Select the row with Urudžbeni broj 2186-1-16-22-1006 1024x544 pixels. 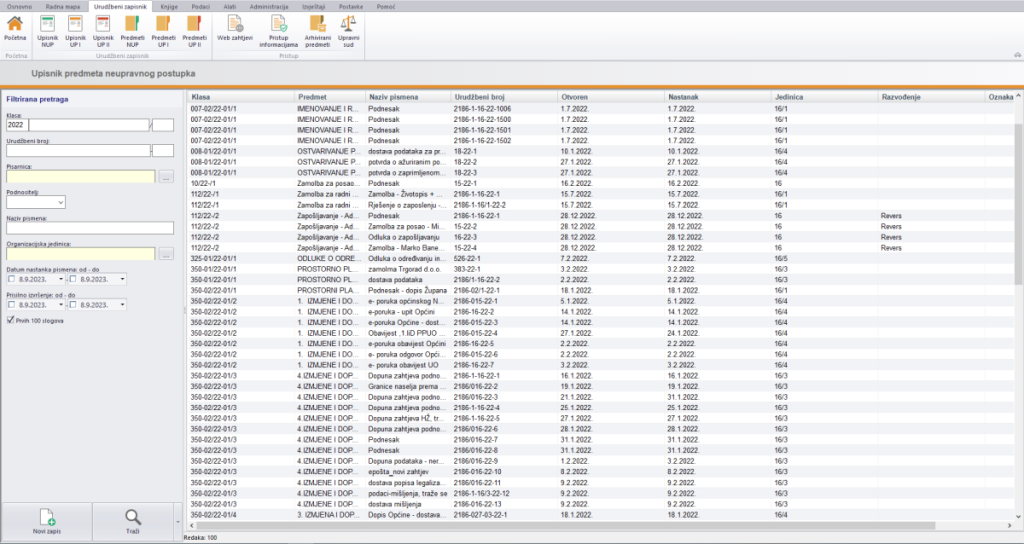[601, 108]
